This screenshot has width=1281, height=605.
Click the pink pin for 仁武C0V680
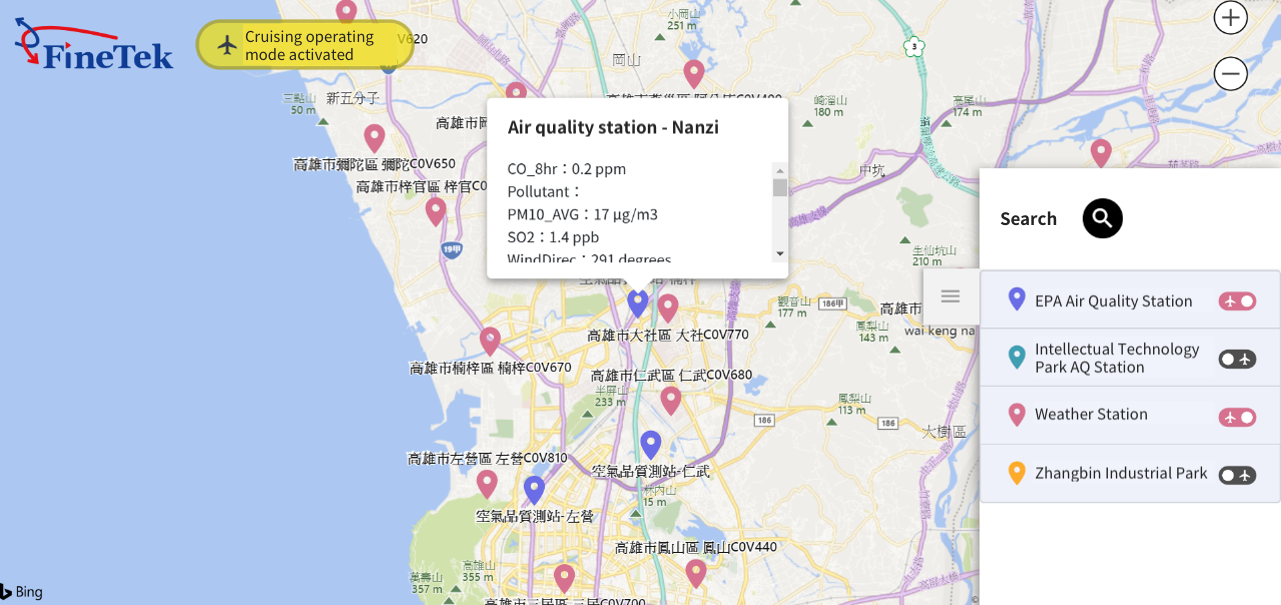pos(671,400)
